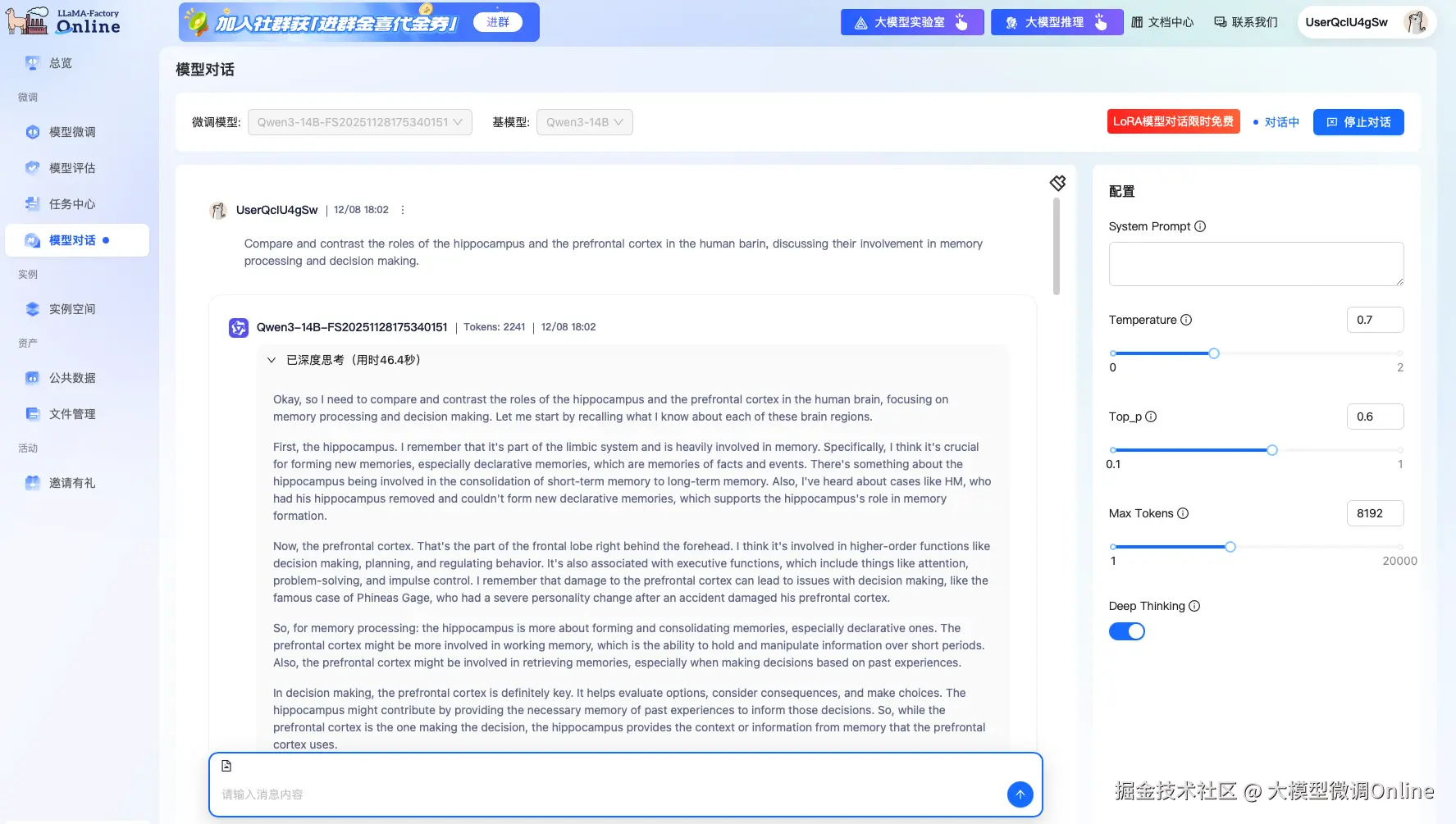This screenshot has height=824, width=1456.
Task: Click the user avatar in top bar
Action: tap(1416, 22)
